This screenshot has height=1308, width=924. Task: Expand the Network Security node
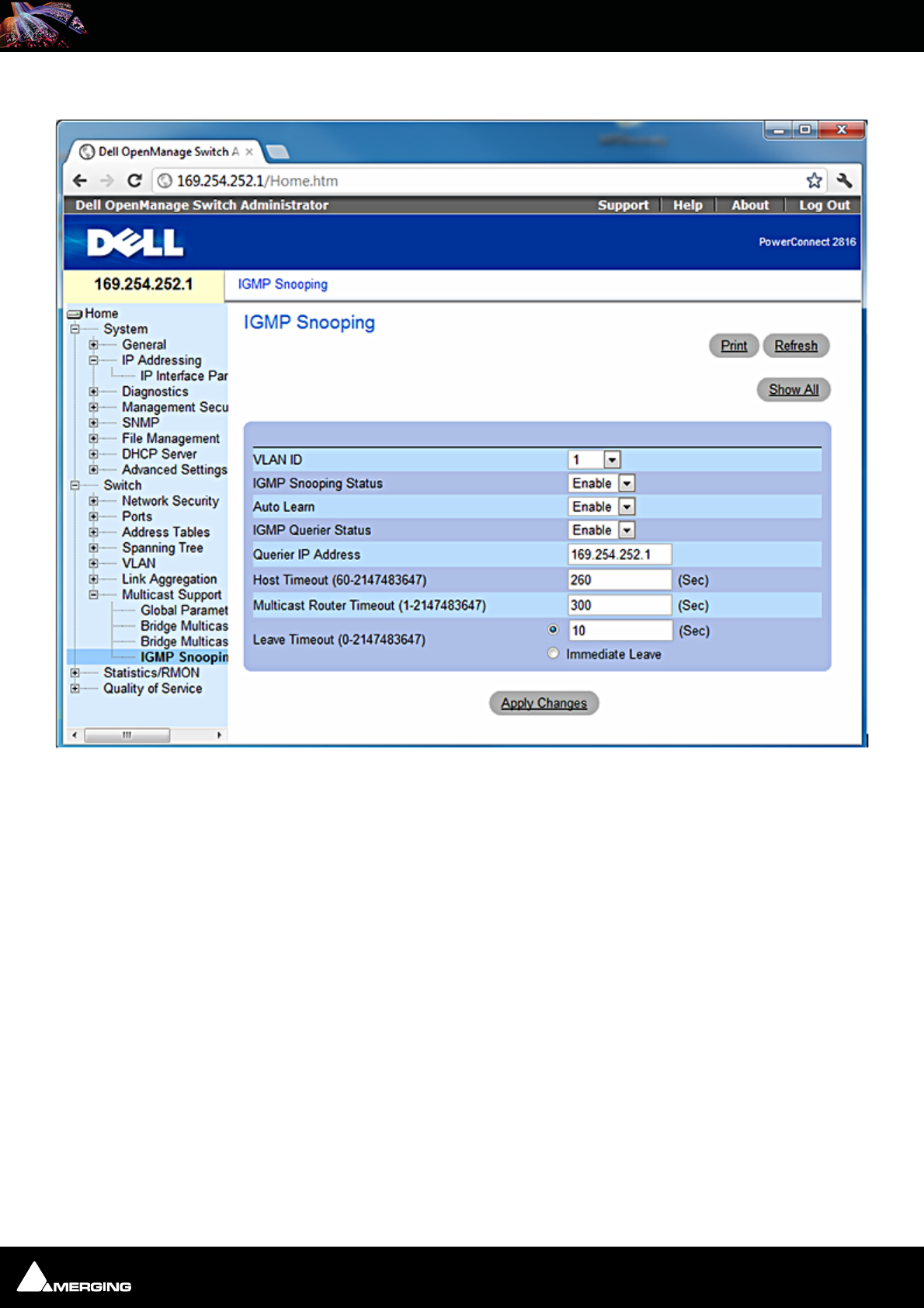click(x=93, y=501)
